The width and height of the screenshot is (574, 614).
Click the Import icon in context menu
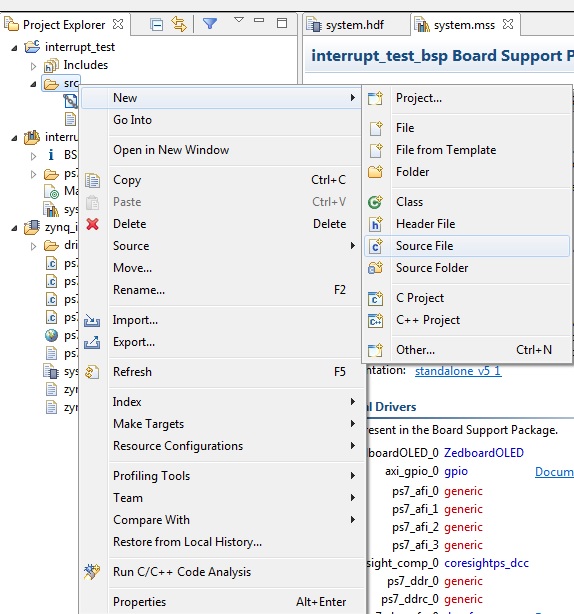92,320
